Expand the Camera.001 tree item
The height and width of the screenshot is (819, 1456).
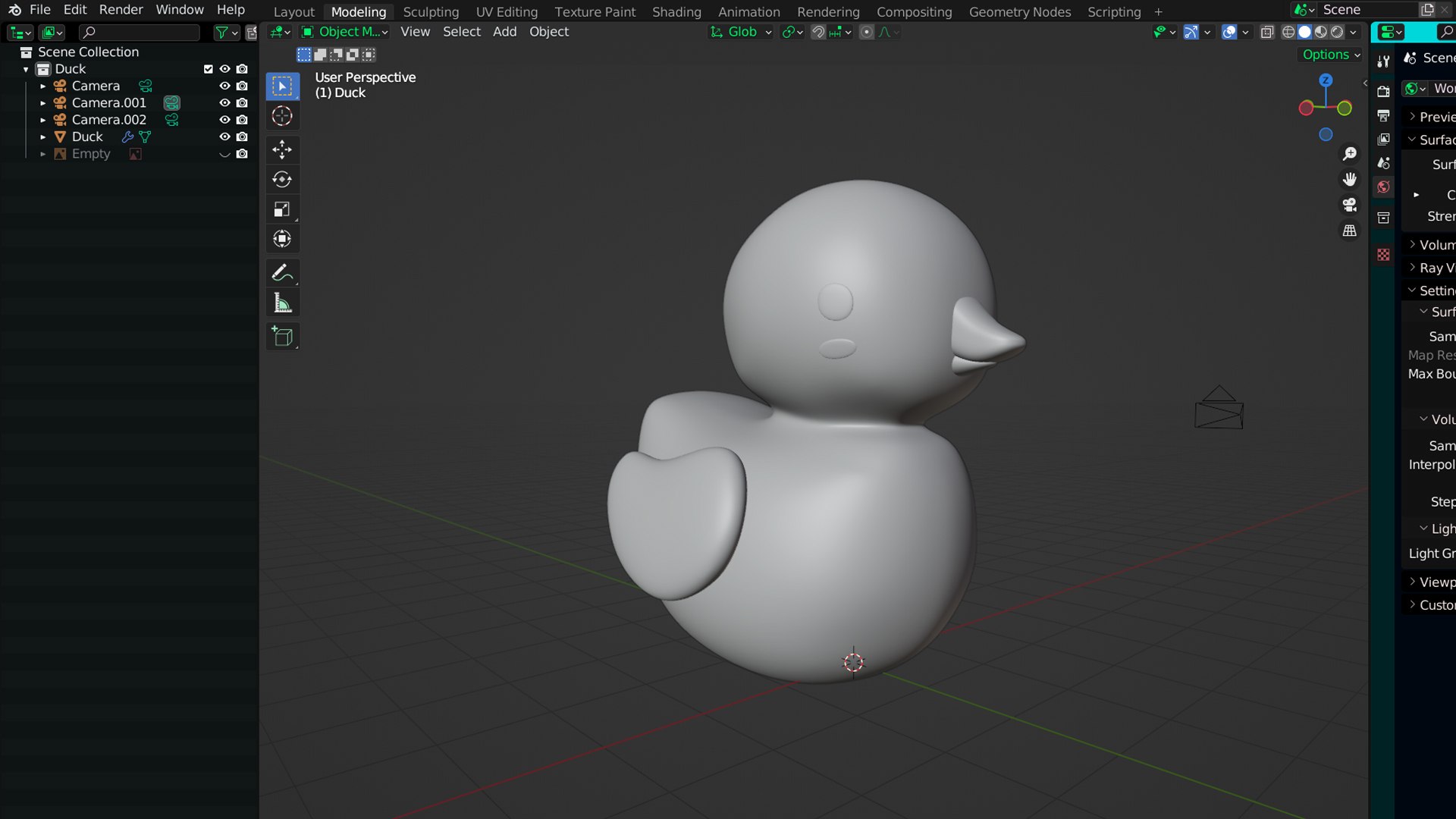click(42, 103)
